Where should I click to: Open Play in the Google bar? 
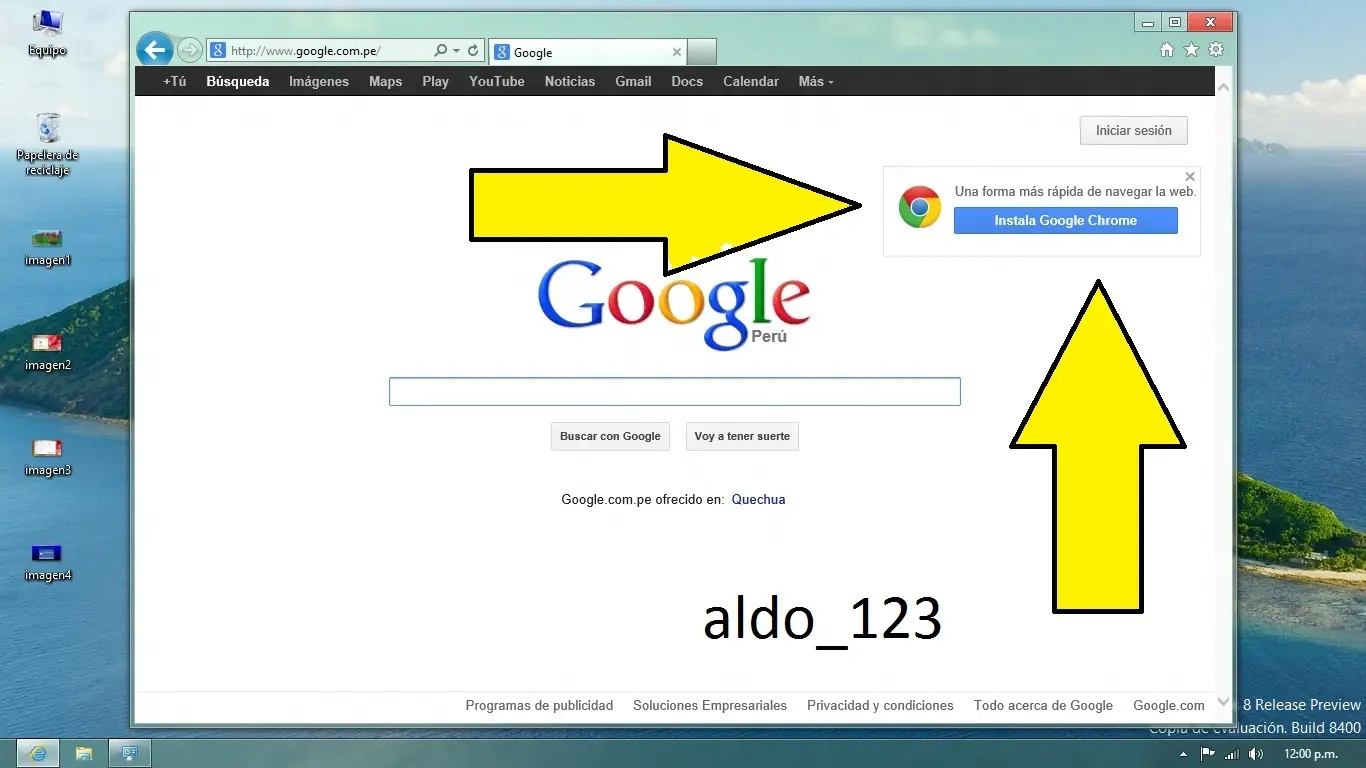pos(435,82)
